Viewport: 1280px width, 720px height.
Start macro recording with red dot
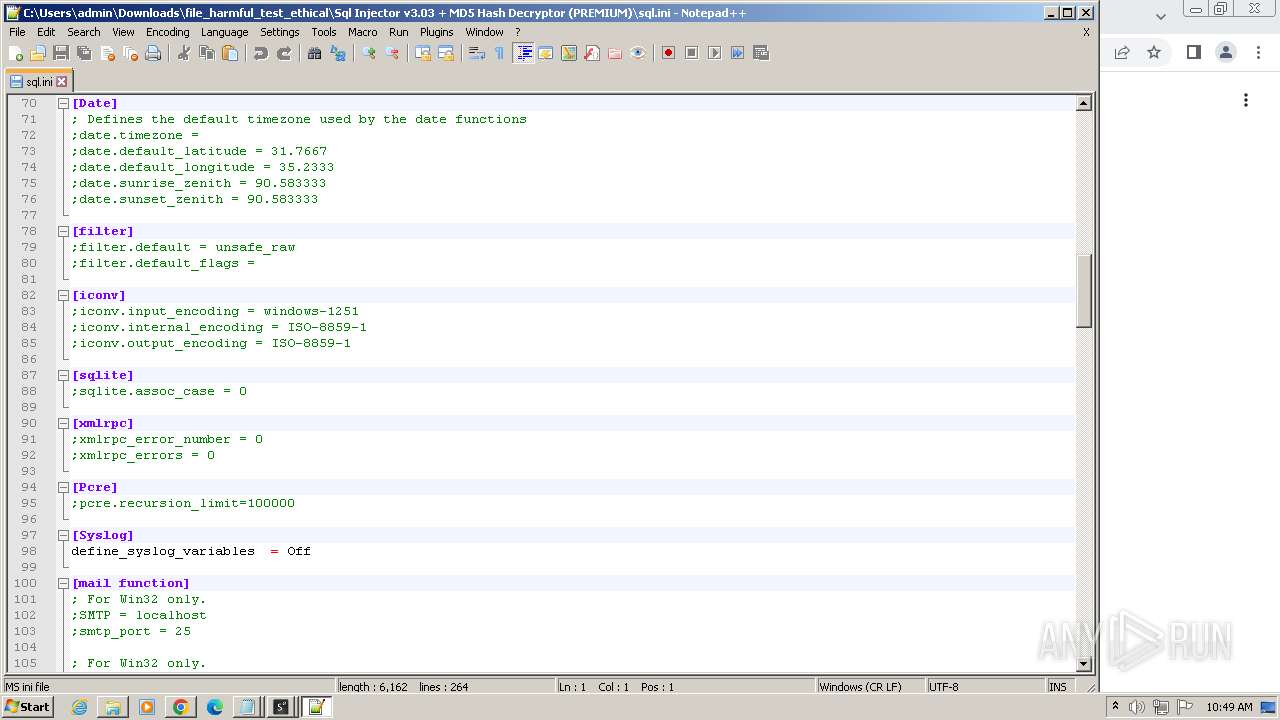(668, 53)
